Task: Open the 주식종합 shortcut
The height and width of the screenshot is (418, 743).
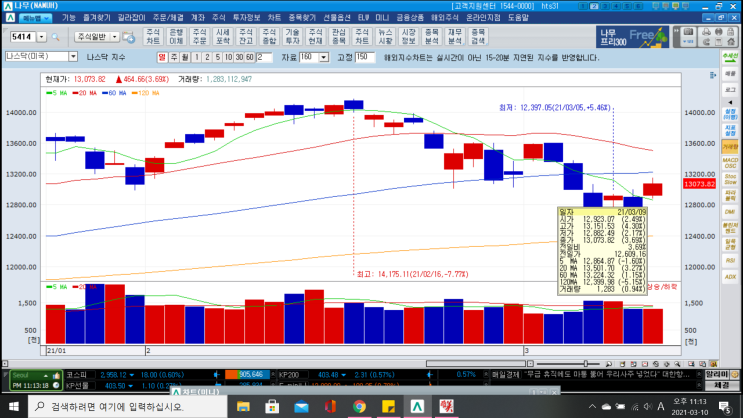Action: pos(269,36)
